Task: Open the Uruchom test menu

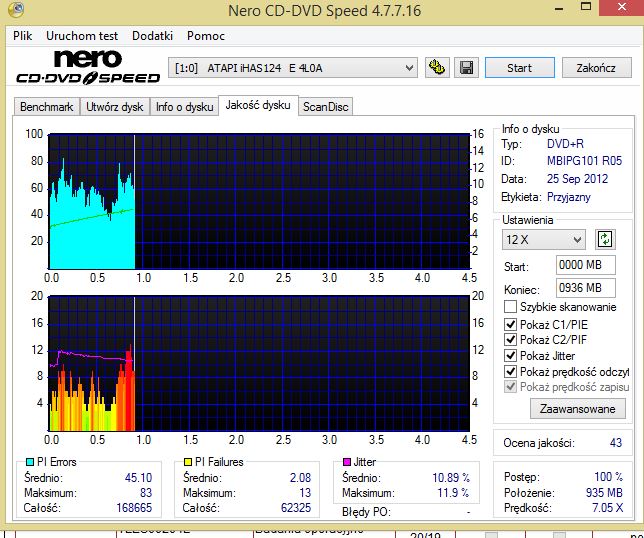Action: pos(82,36)
